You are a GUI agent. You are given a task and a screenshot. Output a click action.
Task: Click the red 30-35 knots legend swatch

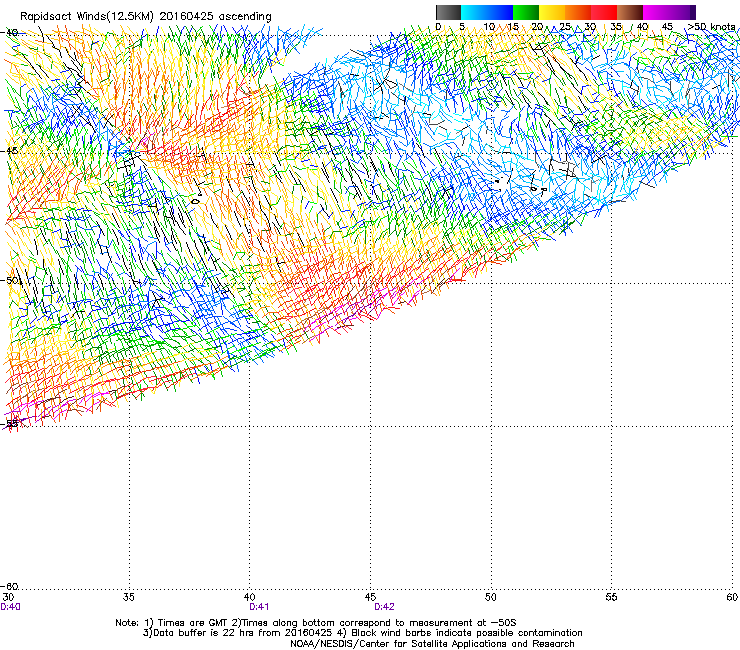tap(604, 12)
